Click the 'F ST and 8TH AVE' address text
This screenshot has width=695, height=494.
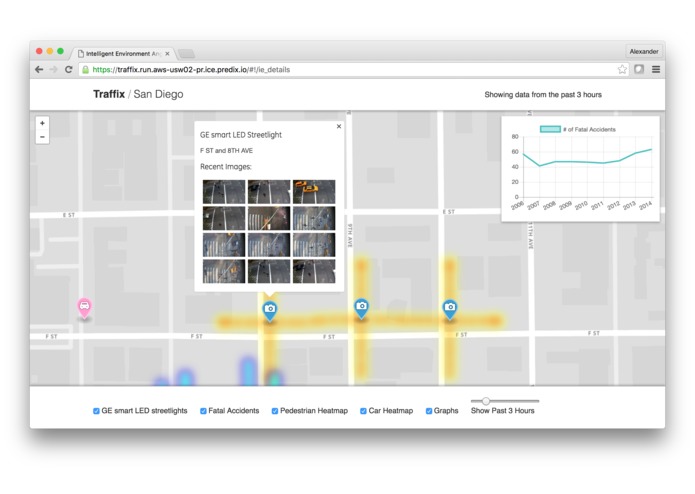point(226,151)
